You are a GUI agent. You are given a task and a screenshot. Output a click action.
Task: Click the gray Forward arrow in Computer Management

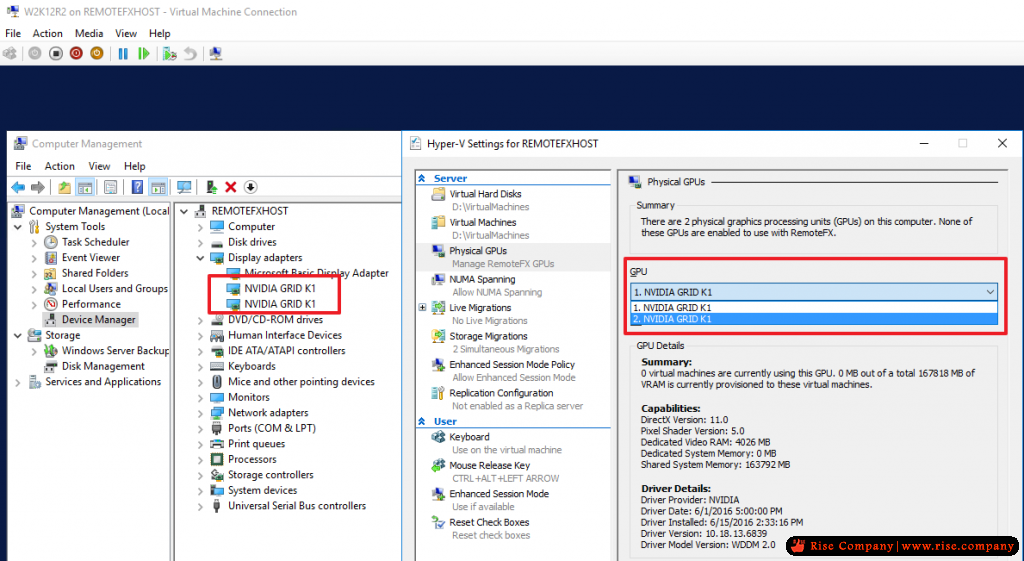[x=38, y=187]
